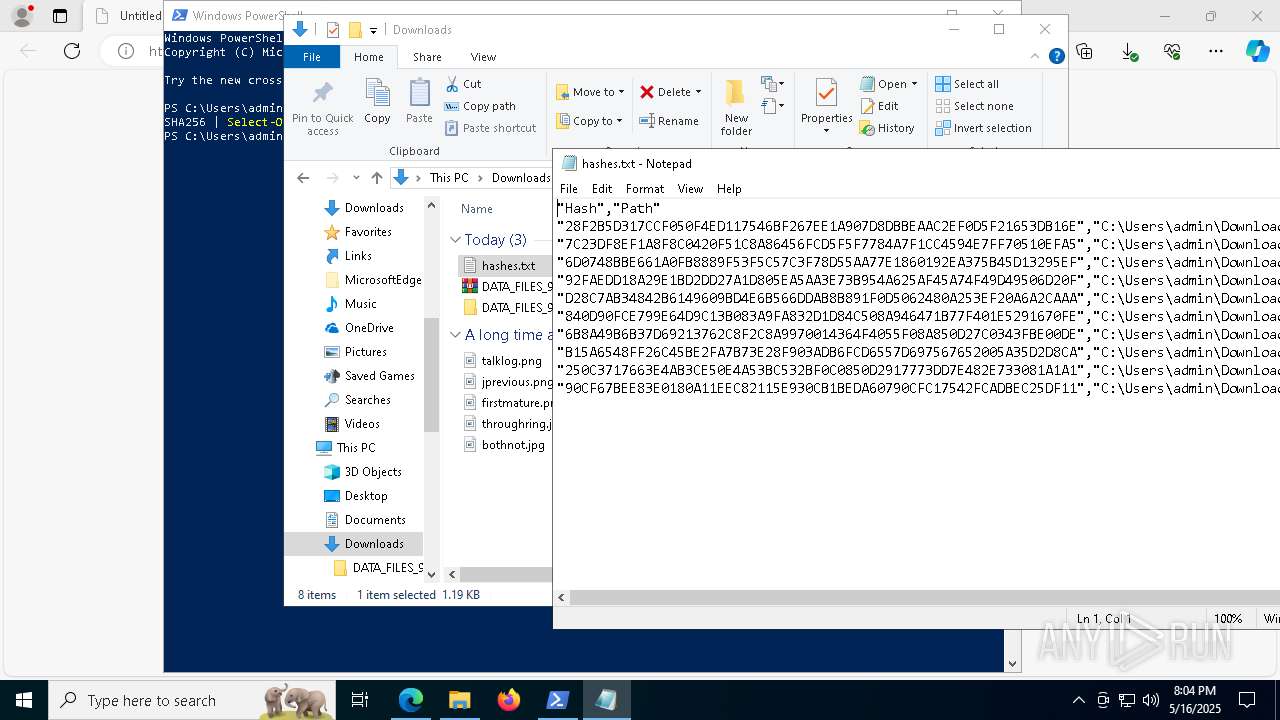Switch to PowerShell taskbar icon
The width and height of the screenshot is (1280, 720).
(x=558, y=700)
